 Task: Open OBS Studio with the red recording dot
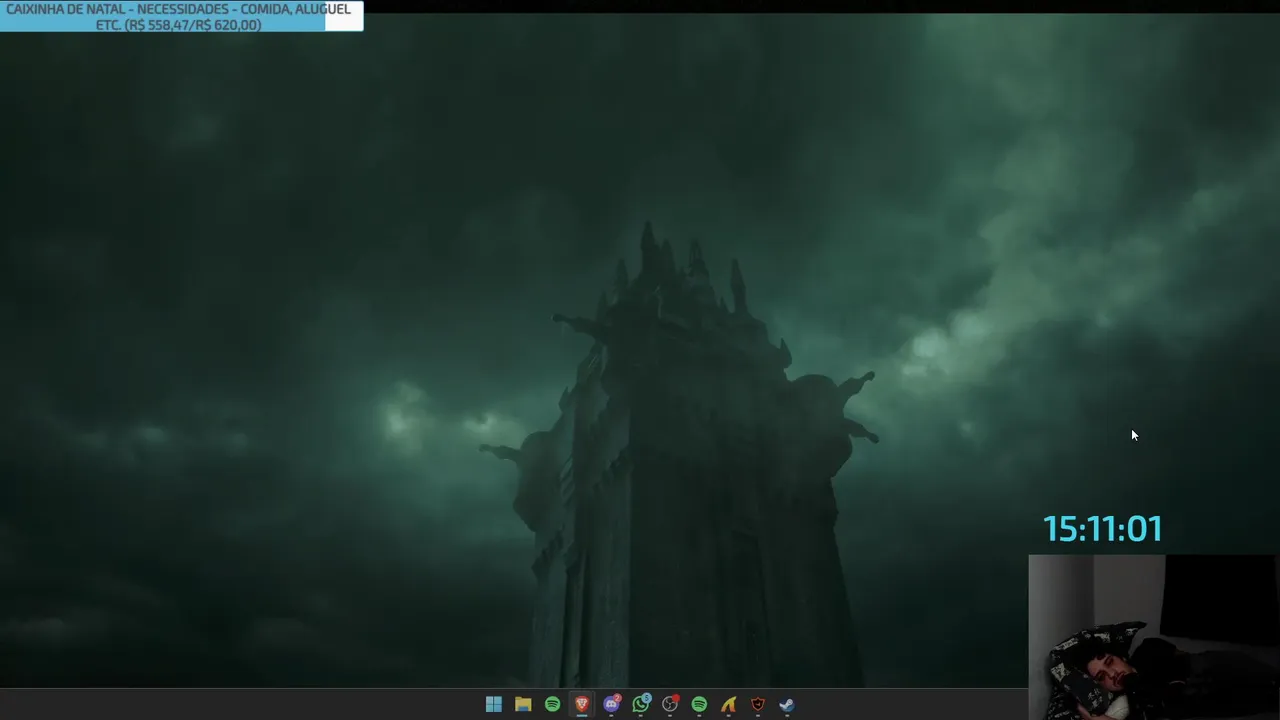coord(670,704)
